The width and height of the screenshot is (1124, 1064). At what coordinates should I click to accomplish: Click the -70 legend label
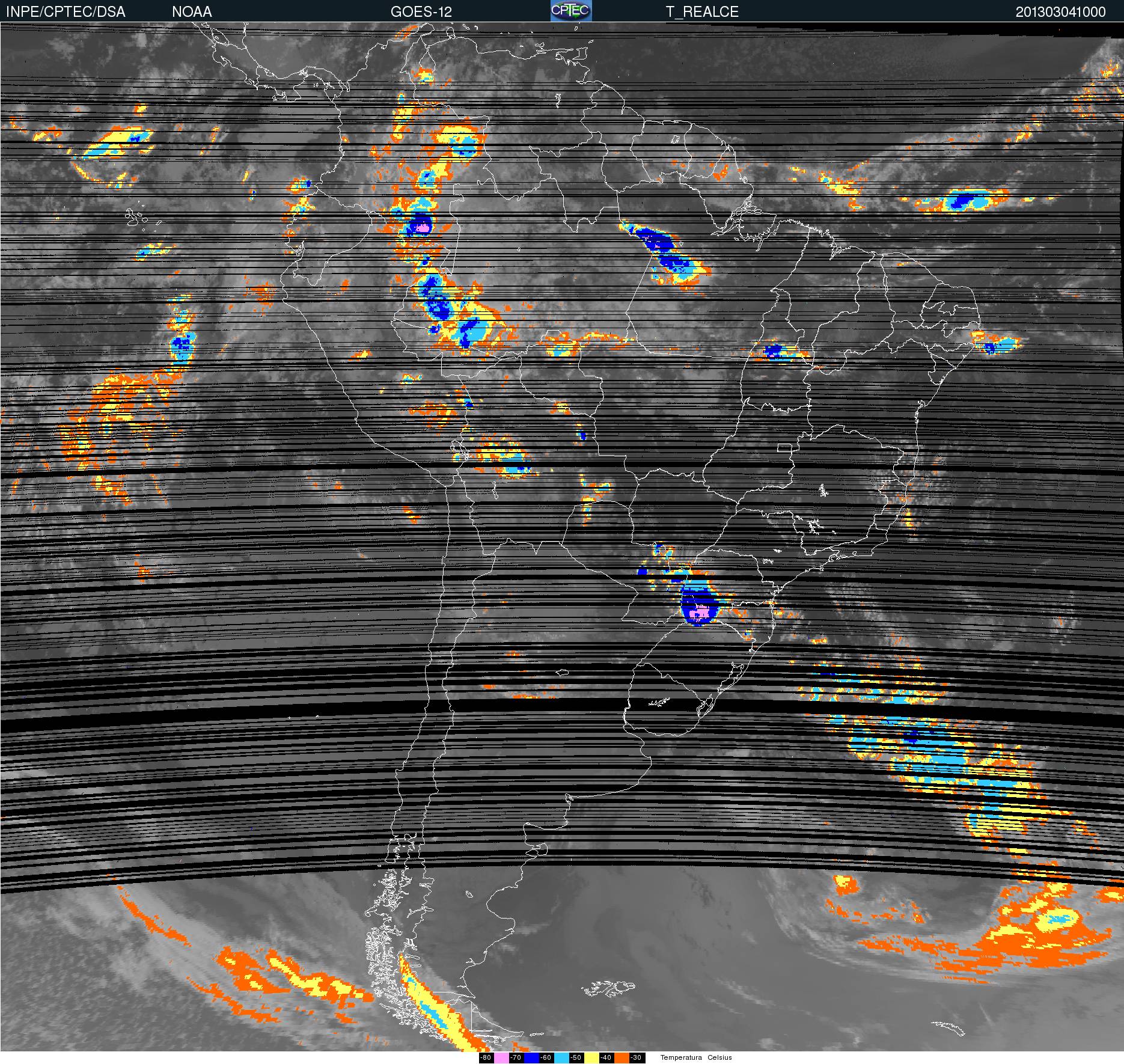click(x=516, y=1057)
